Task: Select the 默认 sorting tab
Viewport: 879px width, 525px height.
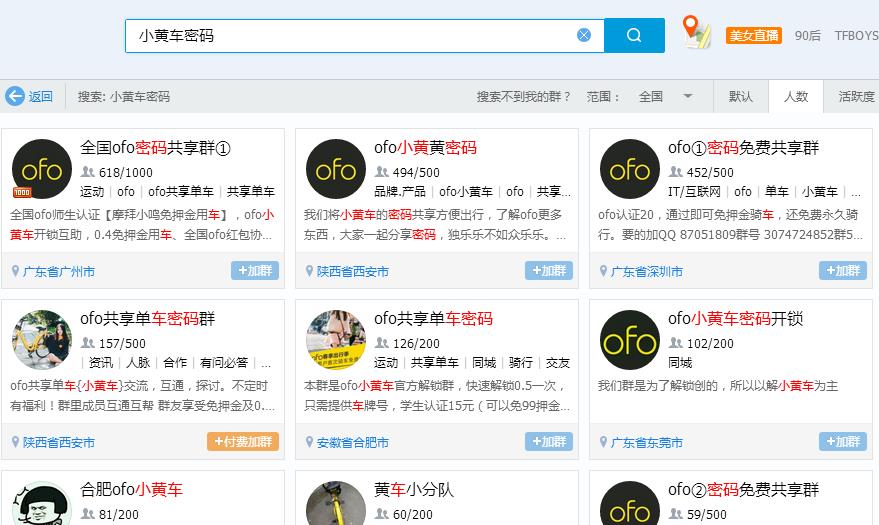Action: (x=741, y=97)
